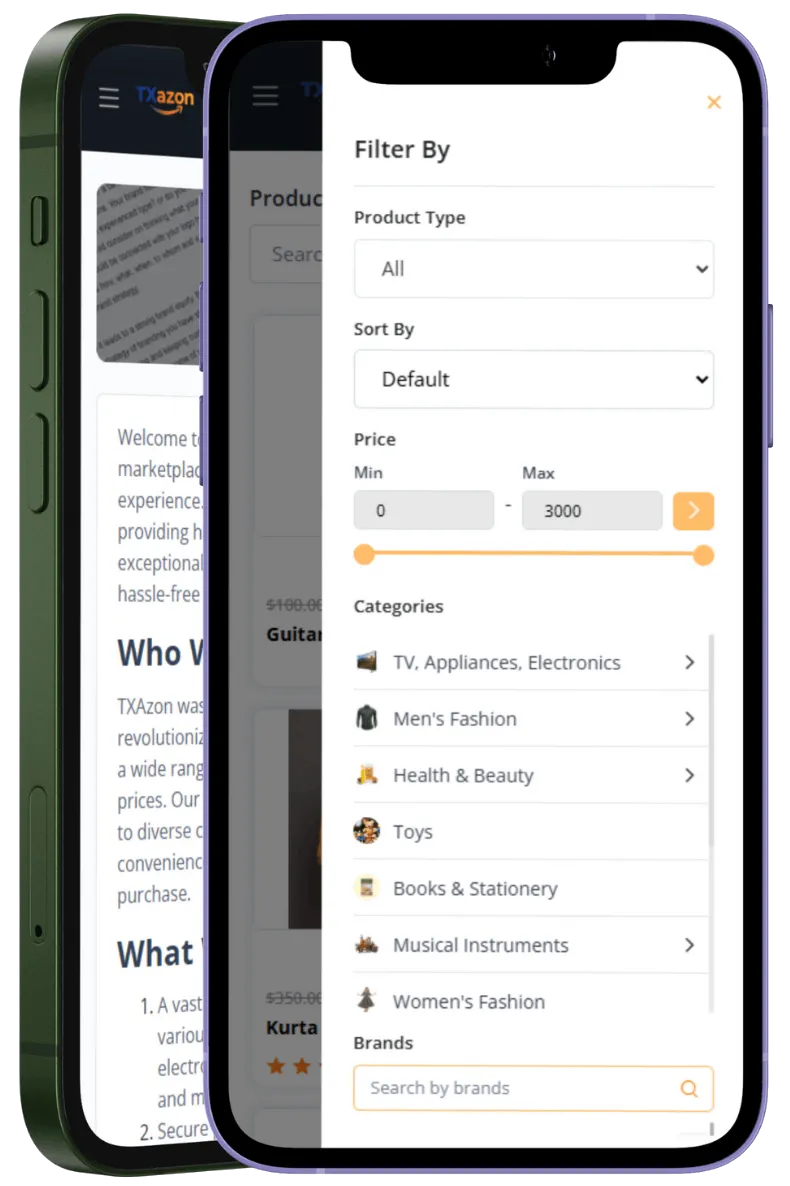Viewport: 790px width, 1186px height.
Task: Select the Men's Fashion jacket icon
Action: pos(366,718)
